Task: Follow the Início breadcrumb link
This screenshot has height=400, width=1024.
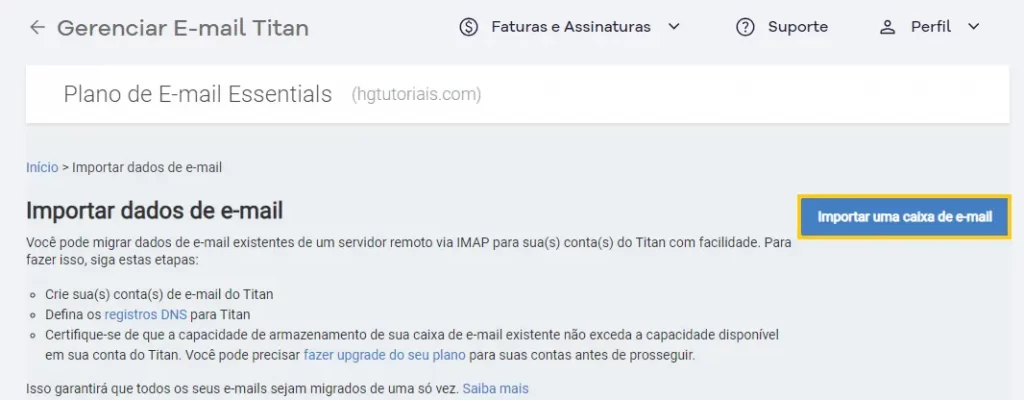Action: [42, 167]
